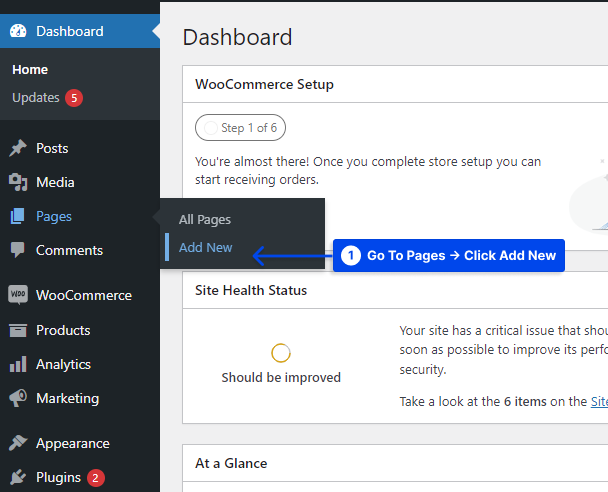Go to Home under Dashboard
The height and width of the screenshot is (492, 608).
click(30, 70)
